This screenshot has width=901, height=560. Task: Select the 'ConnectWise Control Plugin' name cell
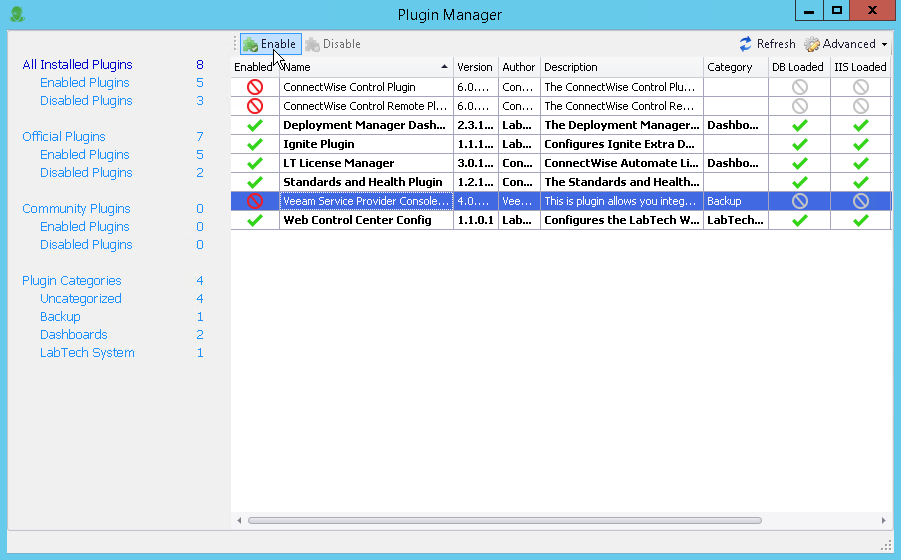(x=366, y=87)
